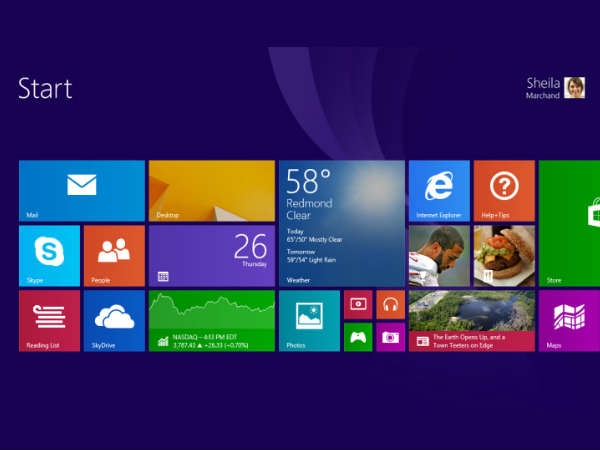Open the small magenta Camera tile
Image resolution: width=600 pixels, height=450 pixels.
[391, 337]
